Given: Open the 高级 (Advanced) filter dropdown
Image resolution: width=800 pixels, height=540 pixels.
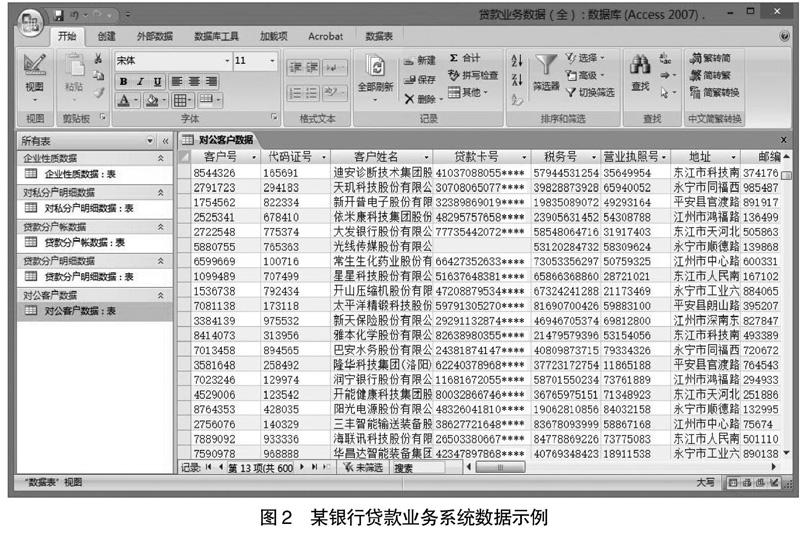Looking at the screenshot, I should (x=585, y=75).
